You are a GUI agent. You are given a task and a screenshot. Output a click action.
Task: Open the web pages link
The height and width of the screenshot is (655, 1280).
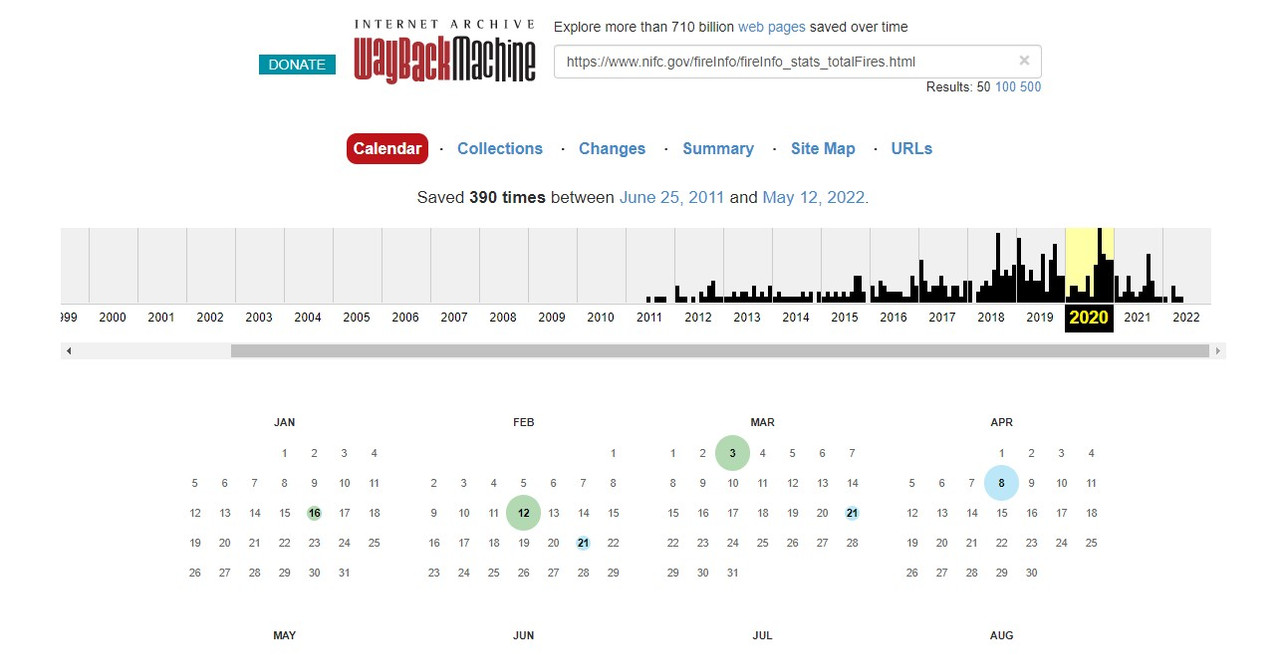[772, 27]
